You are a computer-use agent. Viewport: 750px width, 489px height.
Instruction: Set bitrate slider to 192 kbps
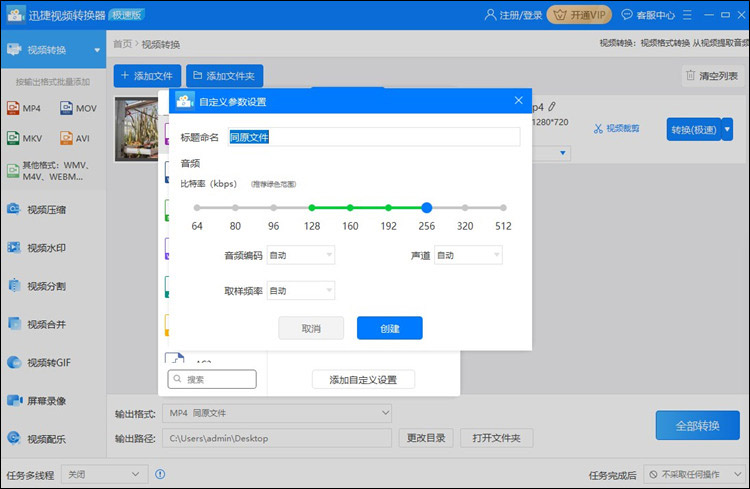click(388, 208)
